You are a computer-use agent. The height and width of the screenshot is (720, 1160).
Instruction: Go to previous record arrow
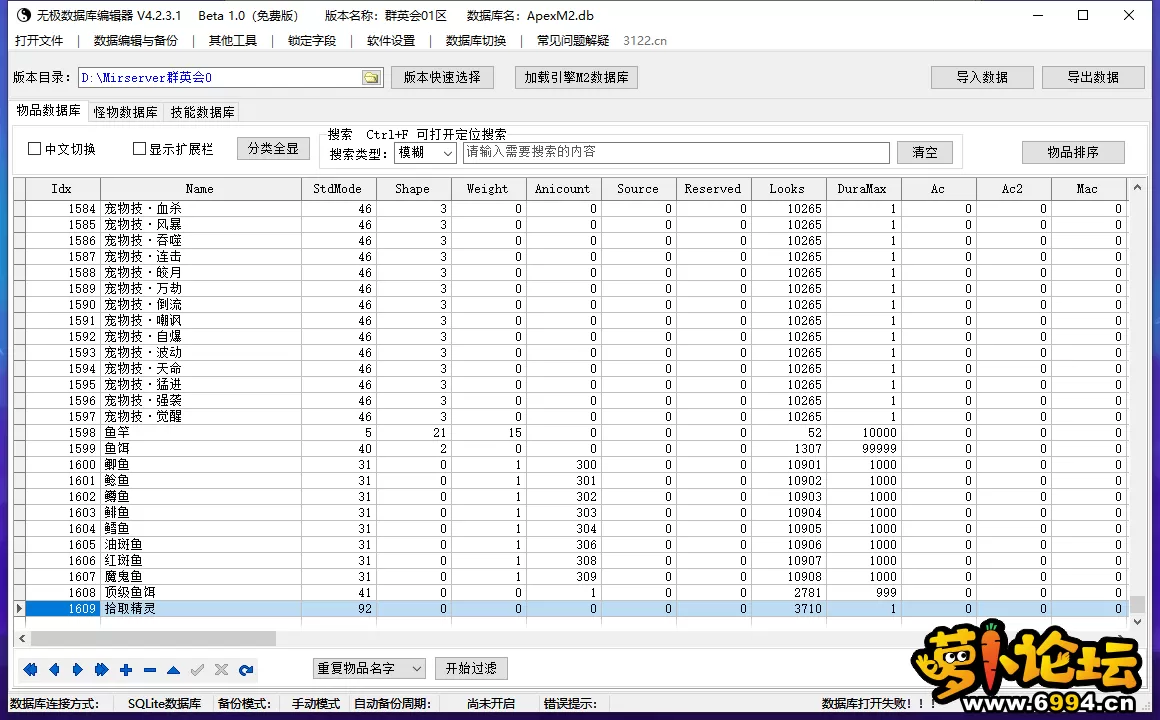[54, 670]
